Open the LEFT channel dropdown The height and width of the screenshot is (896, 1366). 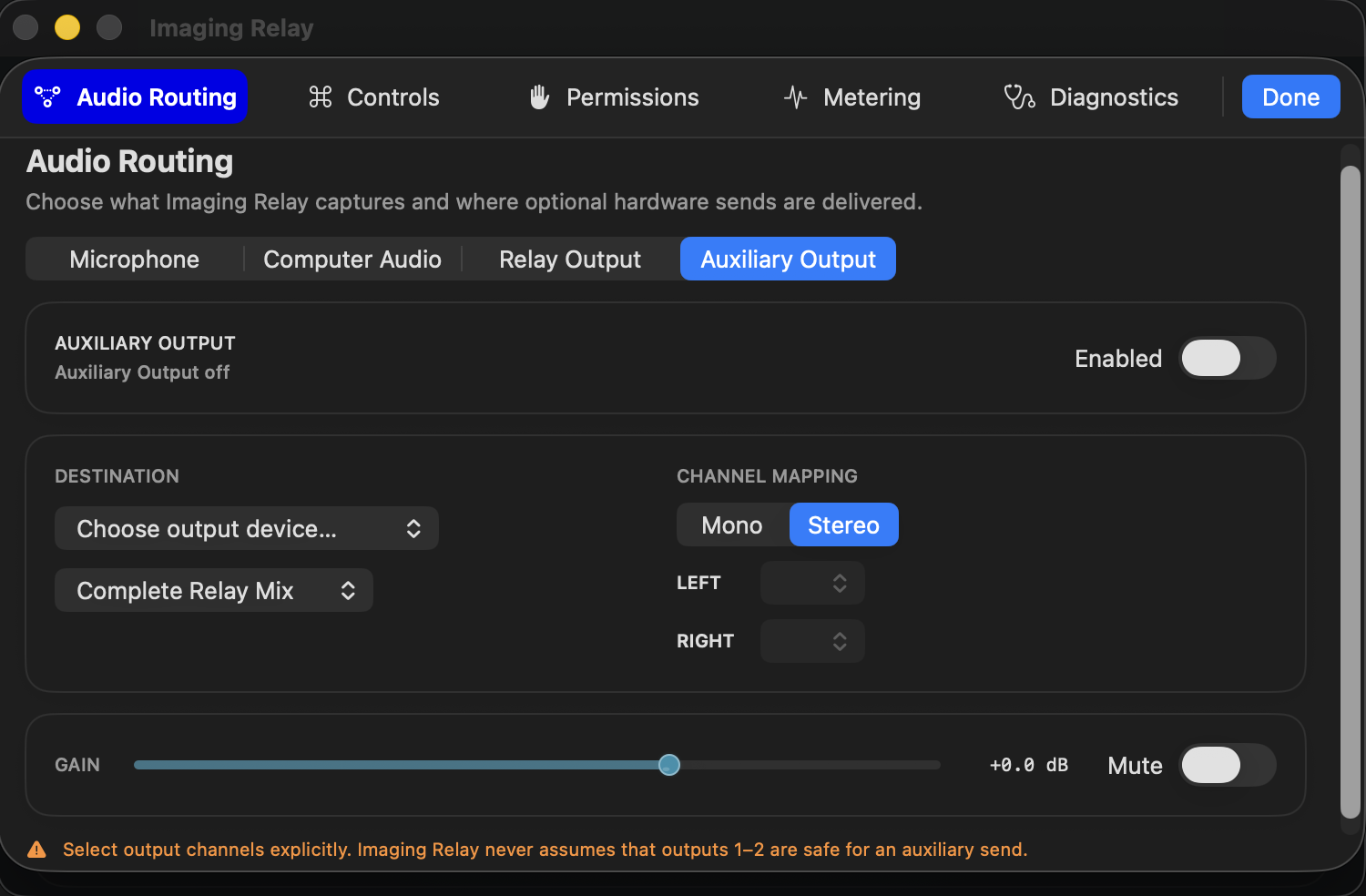click(812, 583)
